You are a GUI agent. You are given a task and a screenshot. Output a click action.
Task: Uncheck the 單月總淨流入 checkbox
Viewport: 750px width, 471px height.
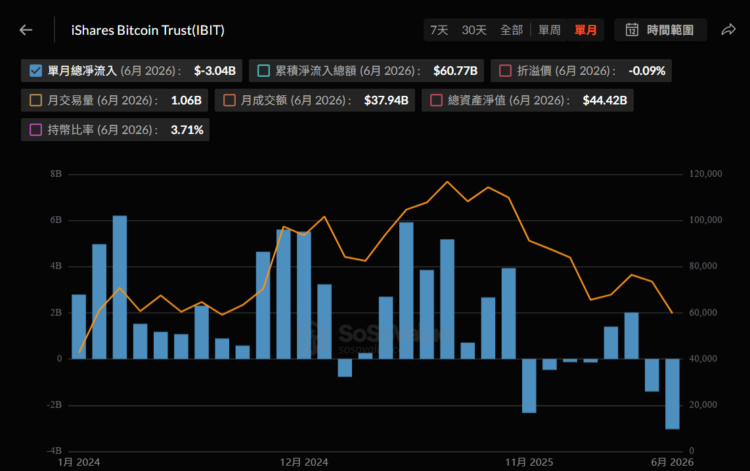point(36,71)
